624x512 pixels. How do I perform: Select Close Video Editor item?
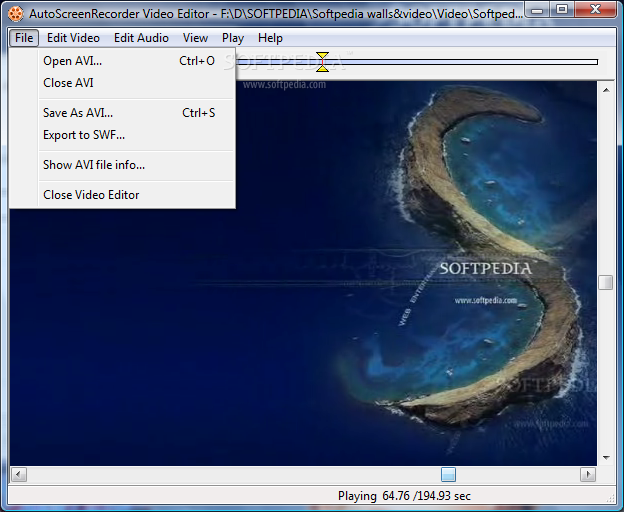pos(91,195)
